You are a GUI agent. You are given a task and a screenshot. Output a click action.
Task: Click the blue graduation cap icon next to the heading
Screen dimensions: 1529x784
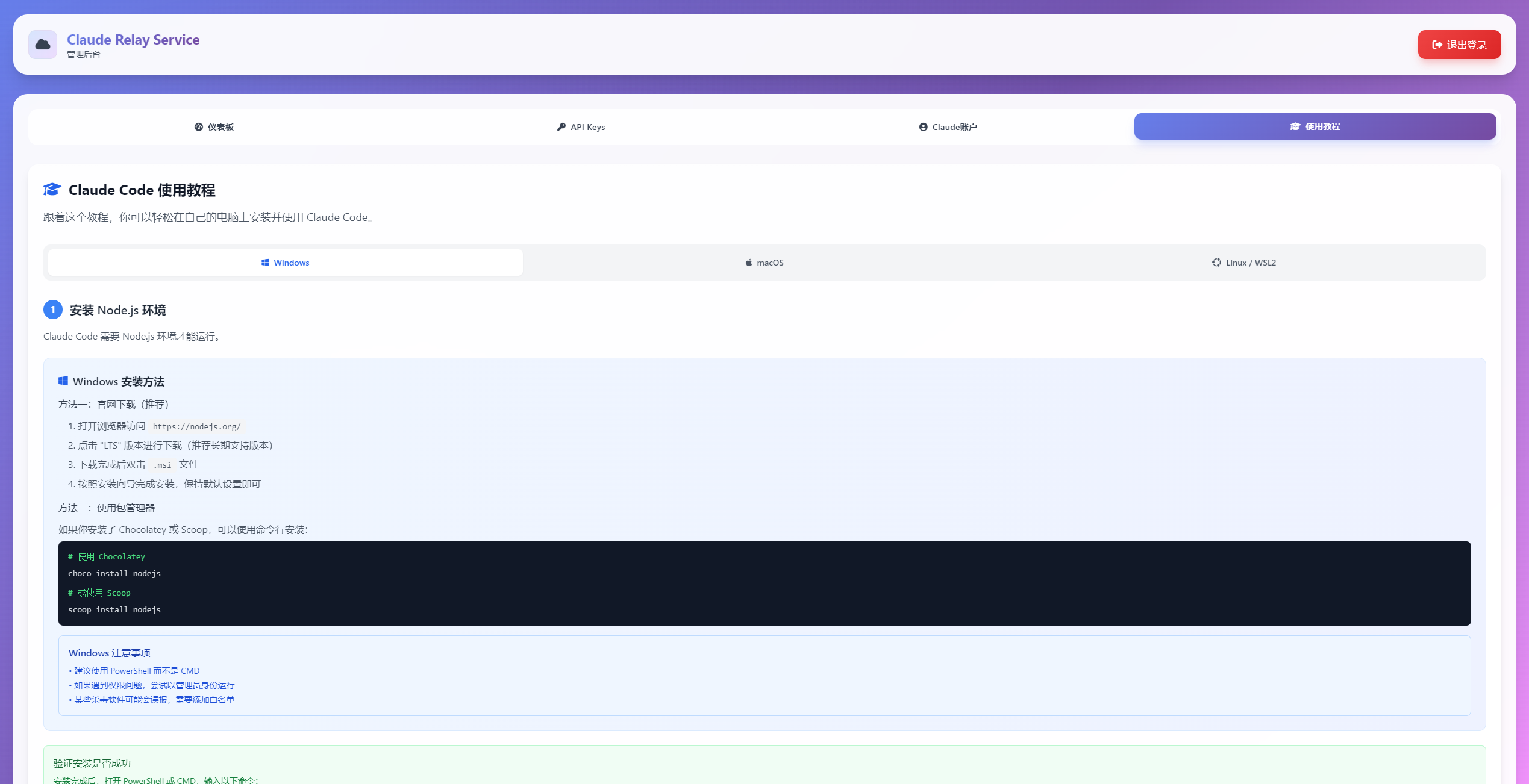(x=52, y=190)
